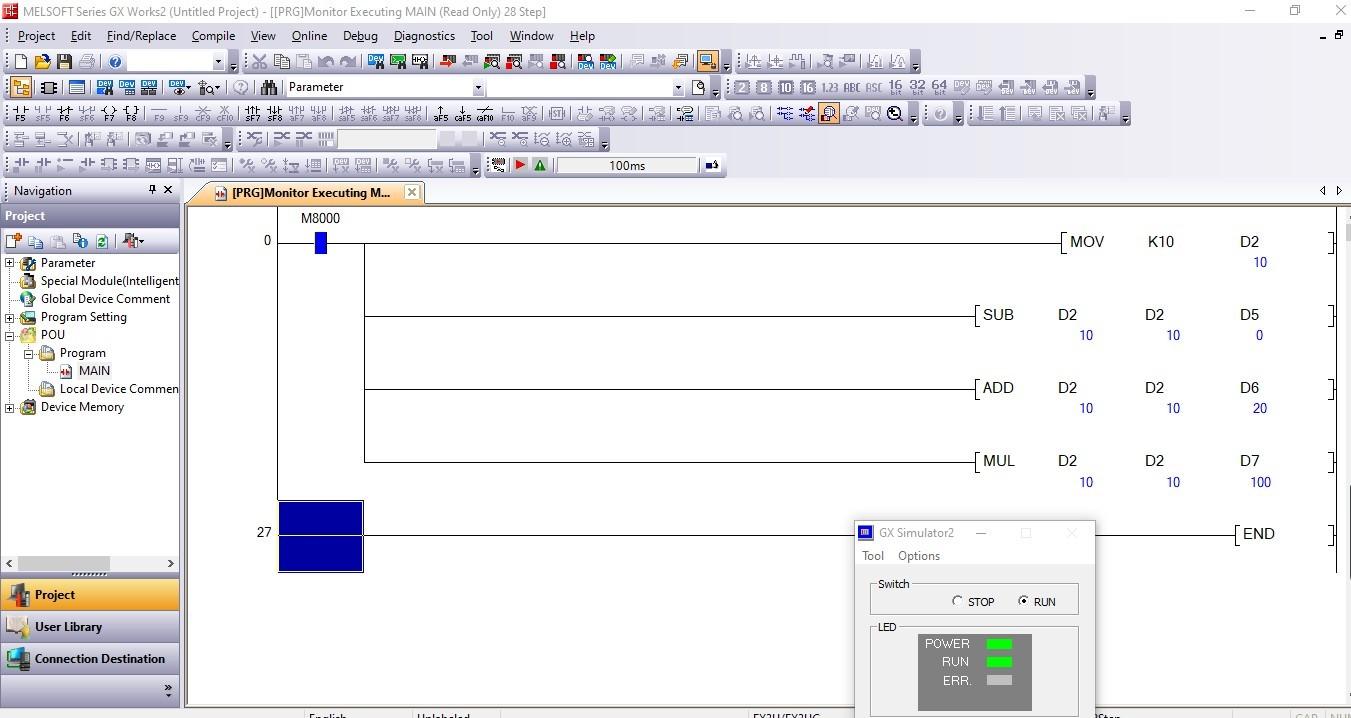Click the 100ms interval field

coord(627,166)
